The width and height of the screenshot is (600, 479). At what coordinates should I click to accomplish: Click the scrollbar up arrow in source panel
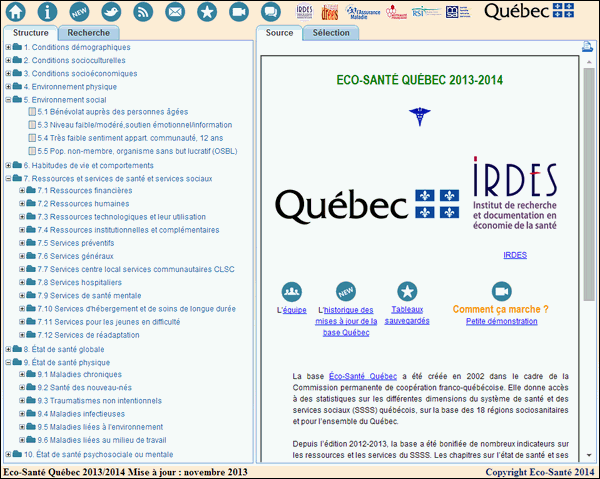pos(589,62)
